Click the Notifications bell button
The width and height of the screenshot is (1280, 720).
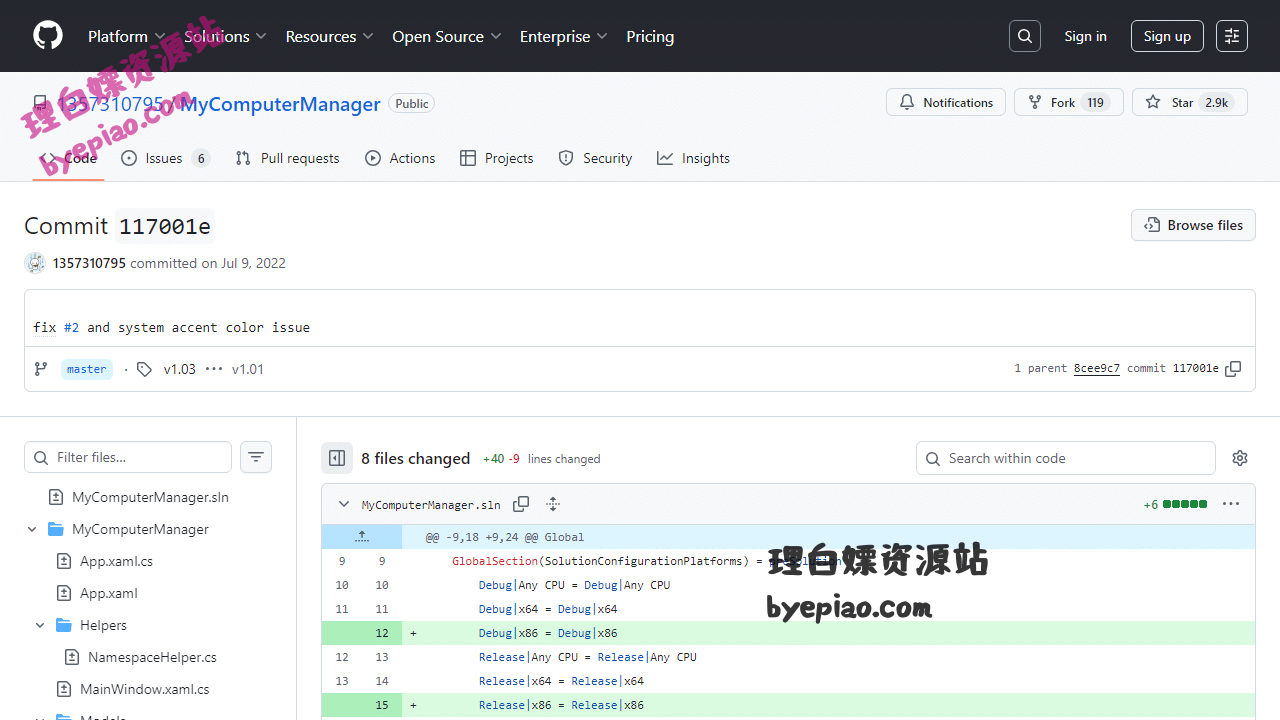(946, 102)
